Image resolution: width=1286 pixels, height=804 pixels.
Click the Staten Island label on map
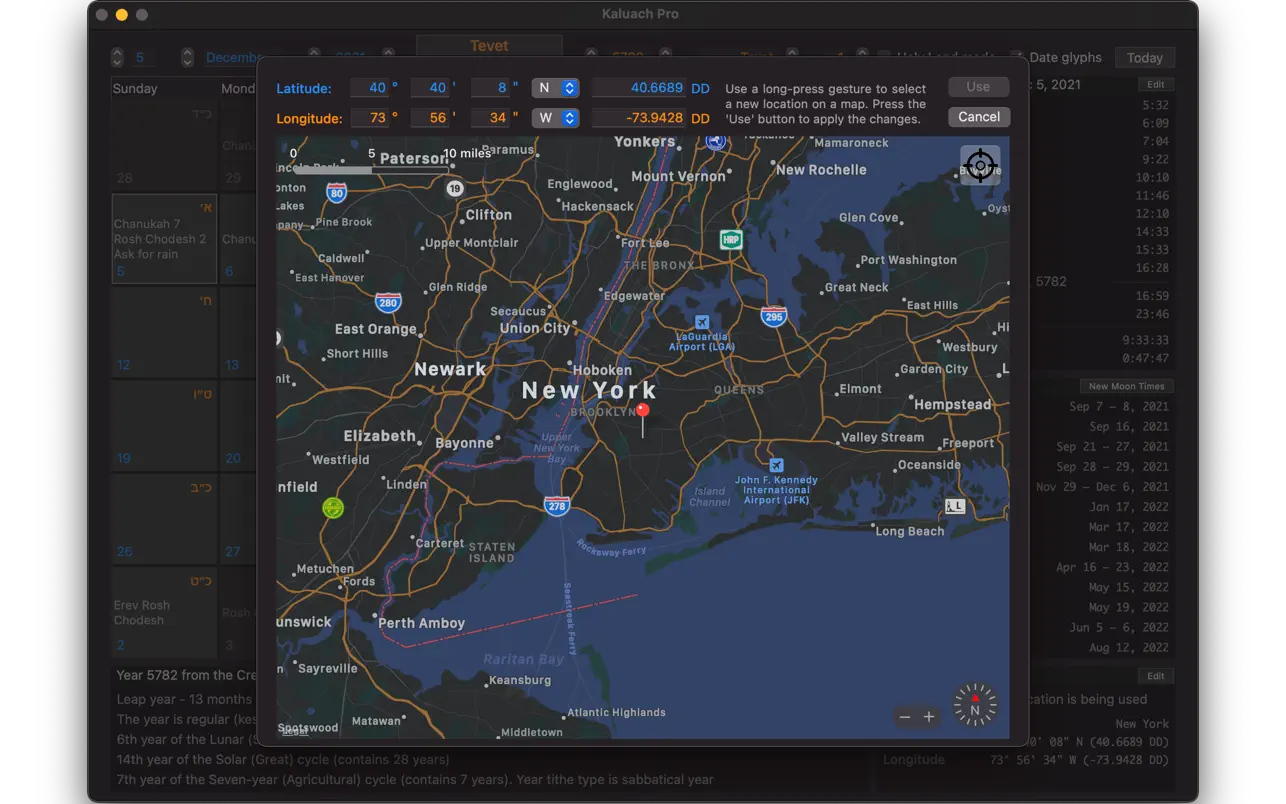point(492,552)
